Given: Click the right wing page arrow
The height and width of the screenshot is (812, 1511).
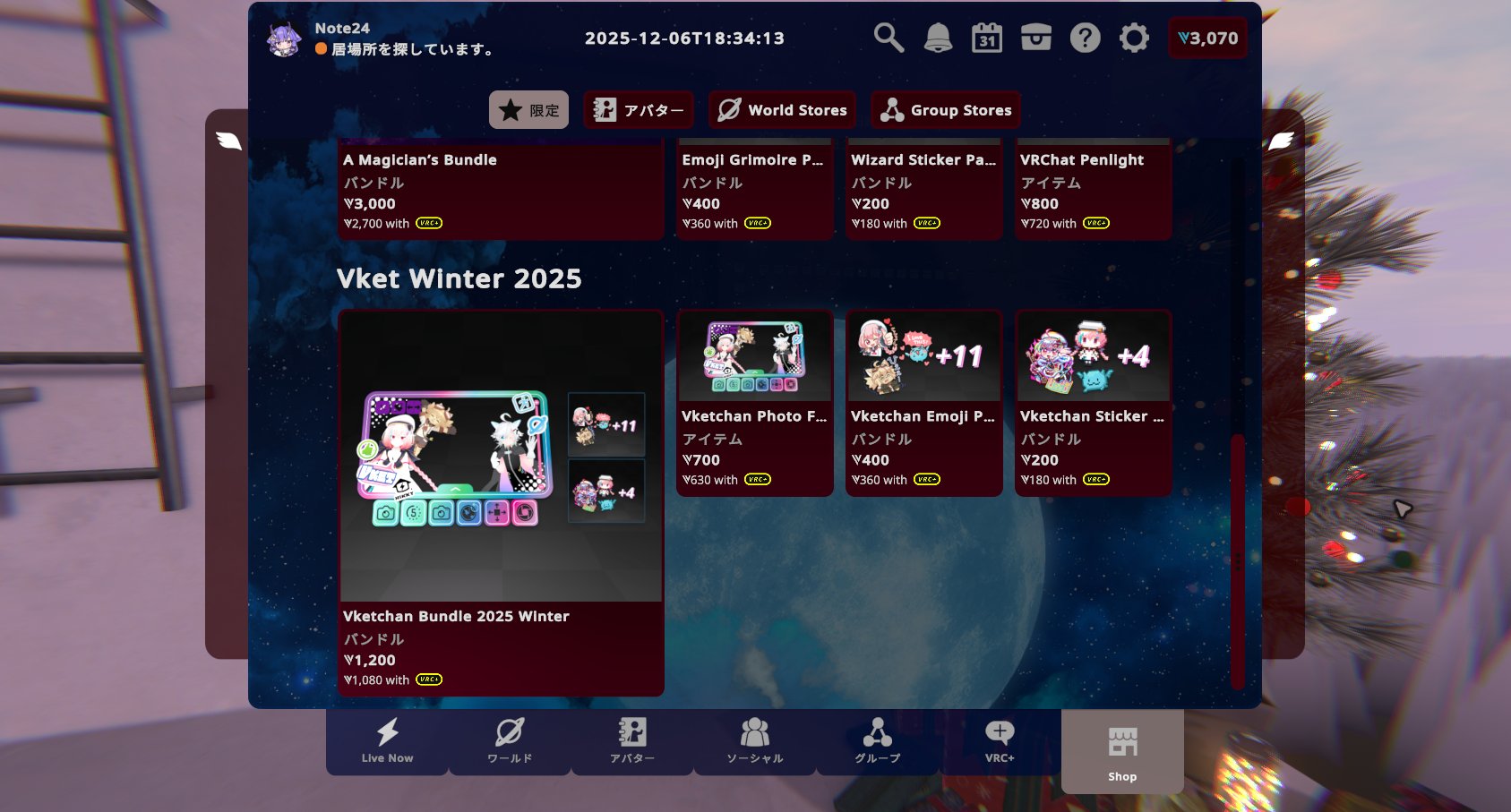Looking at the screenshot, I should tap(1281, 141).
